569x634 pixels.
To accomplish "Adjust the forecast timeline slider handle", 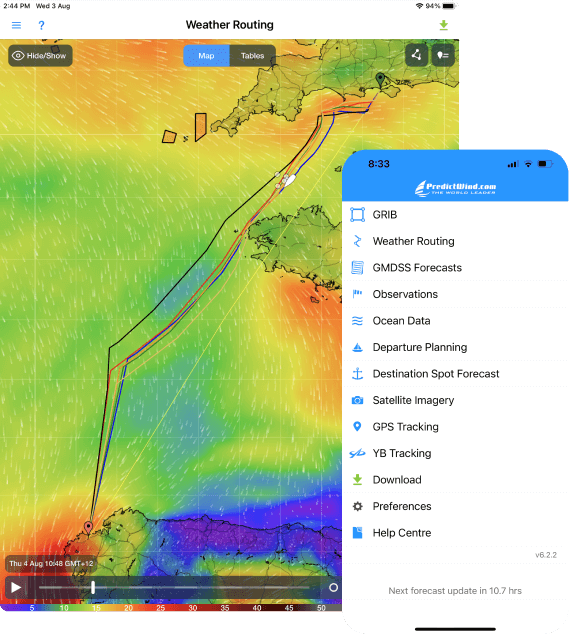I will click(x=93, y=587).
